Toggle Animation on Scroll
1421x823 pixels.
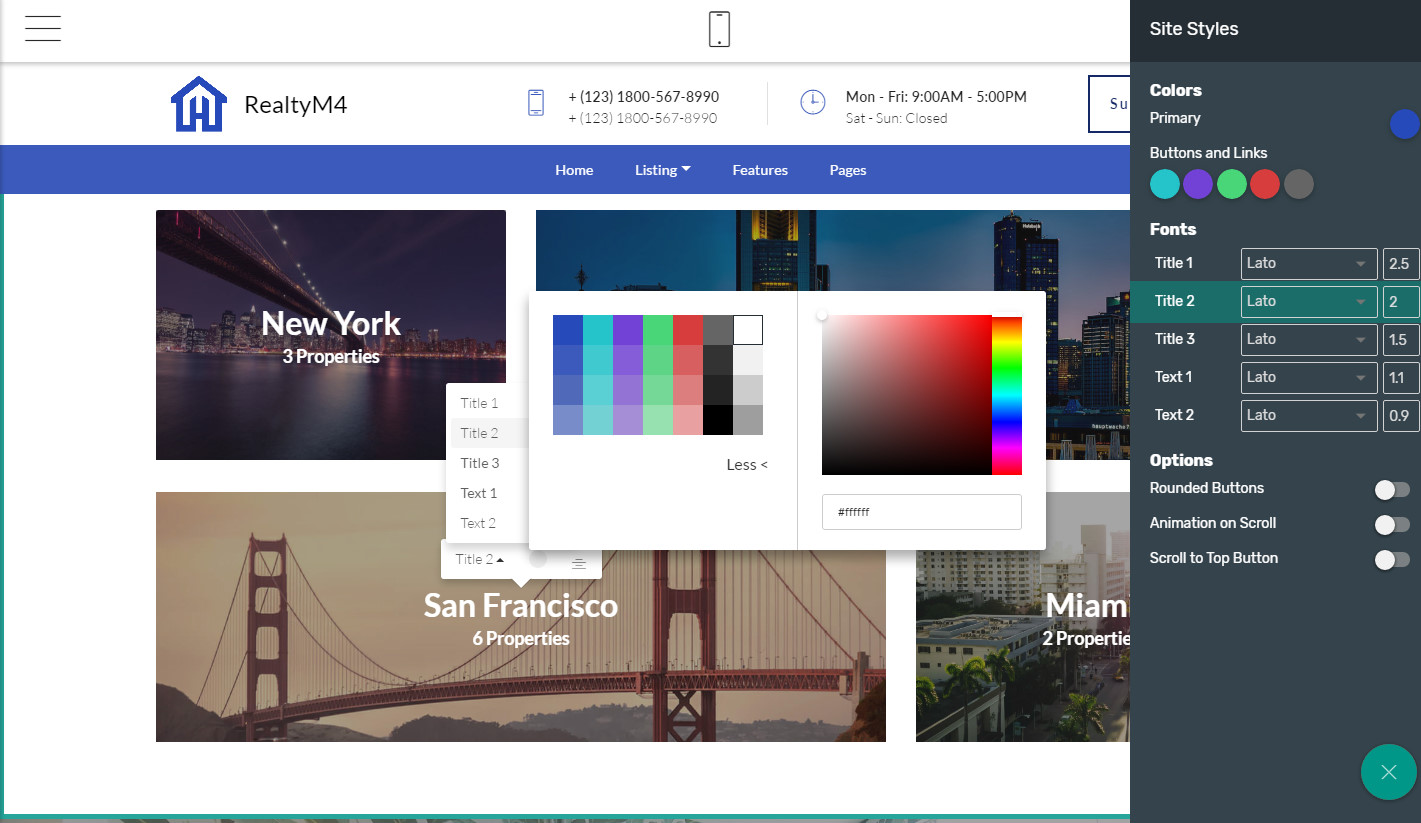pyautogui.click(x=1391, y=524)
